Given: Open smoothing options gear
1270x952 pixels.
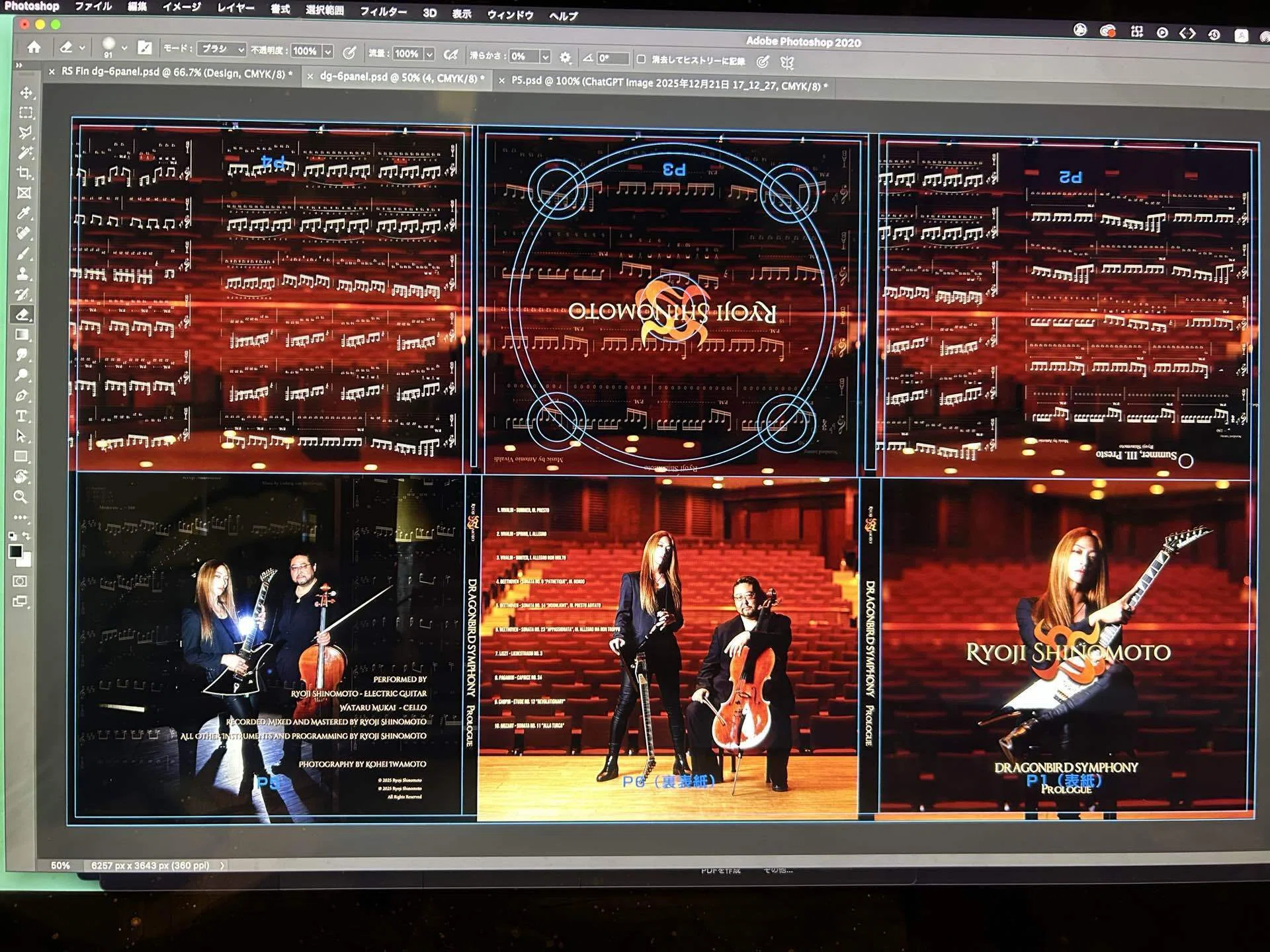Looking at the screenshot, I should point(565,58).
